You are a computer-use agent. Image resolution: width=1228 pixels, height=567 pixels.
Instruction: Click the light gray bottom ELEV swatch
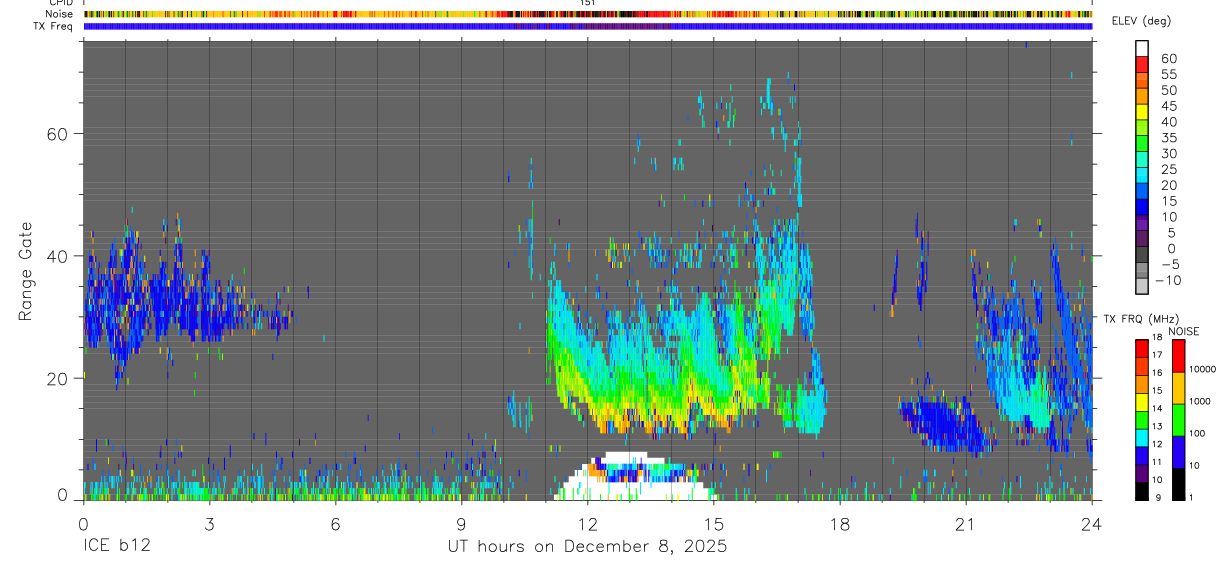tap(1142, 287)
